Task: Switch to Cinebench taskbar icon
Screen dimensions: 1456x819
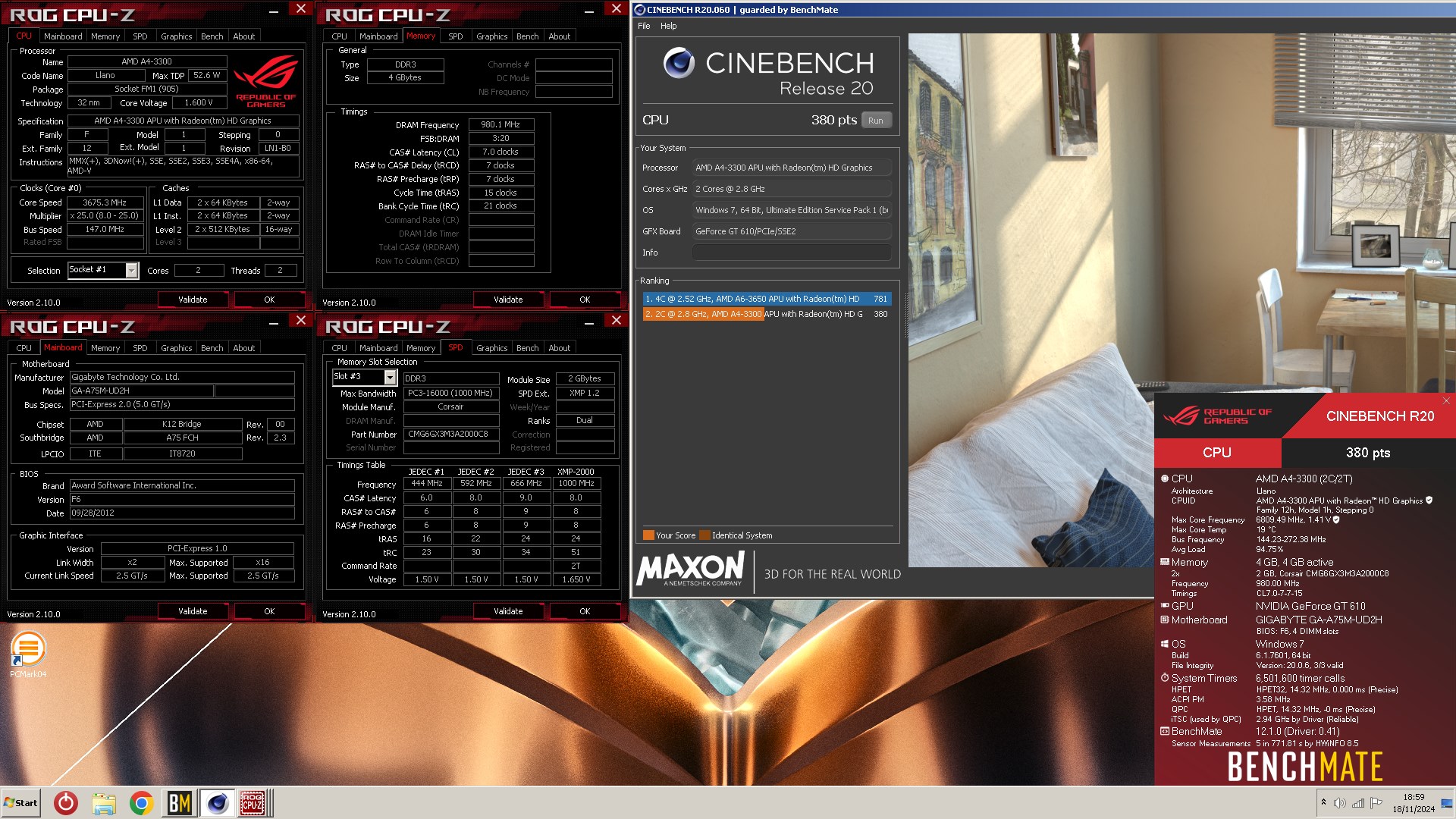Action: pyautogui.click(x=217, y=803)
